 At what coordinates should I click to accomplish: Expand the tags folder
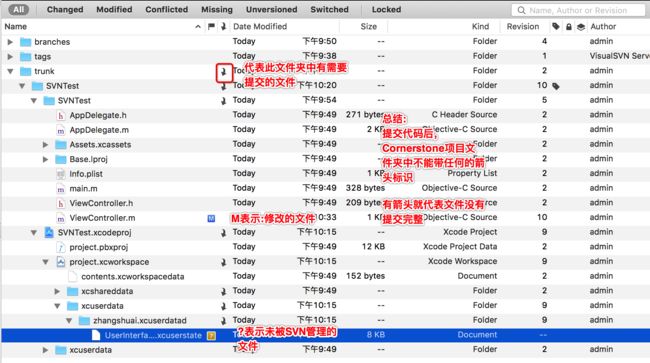(x=10, y=56)
